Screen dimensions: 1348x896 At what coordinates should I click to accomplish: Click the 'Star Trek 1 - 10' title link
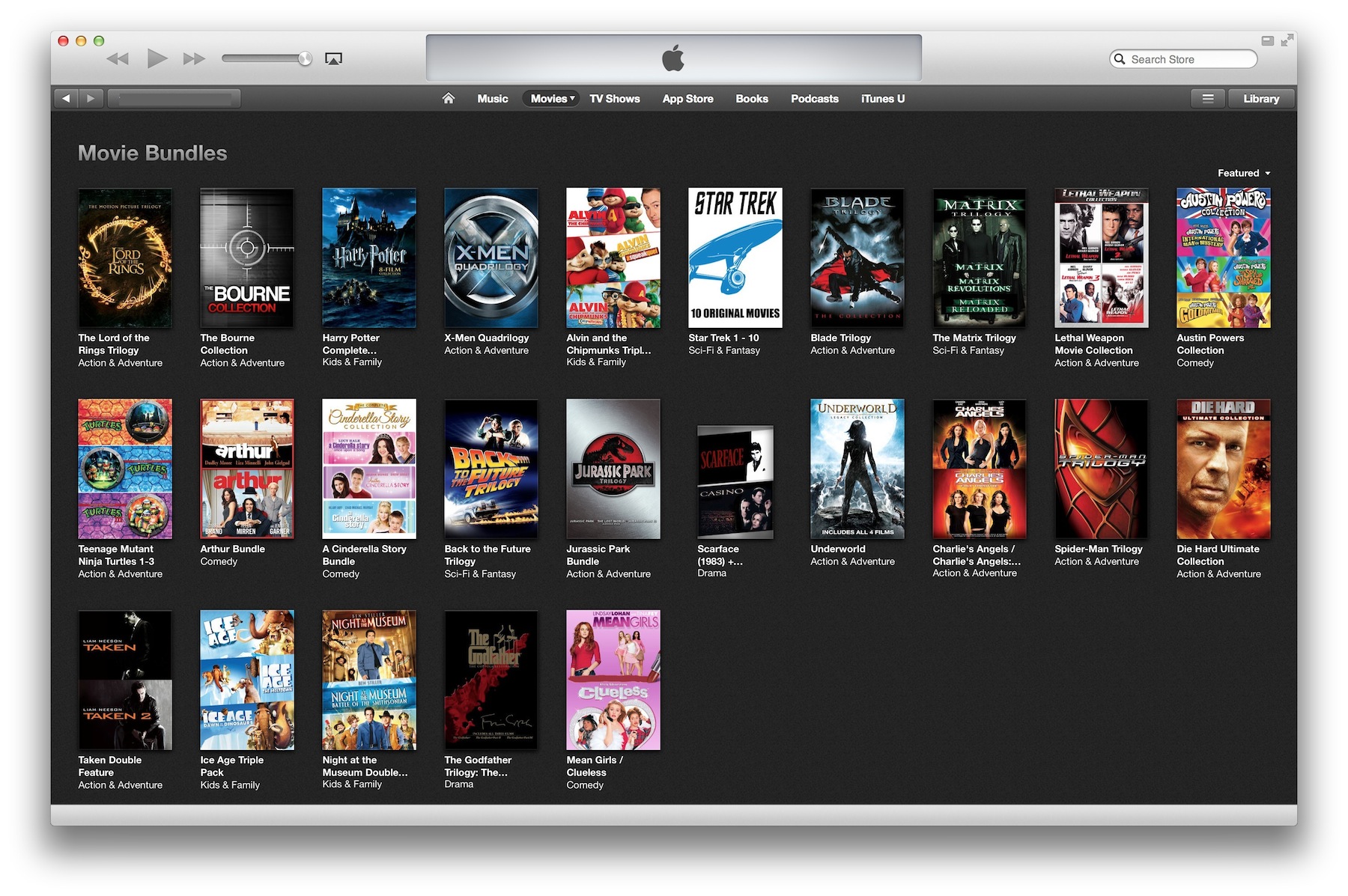point(723,338)
